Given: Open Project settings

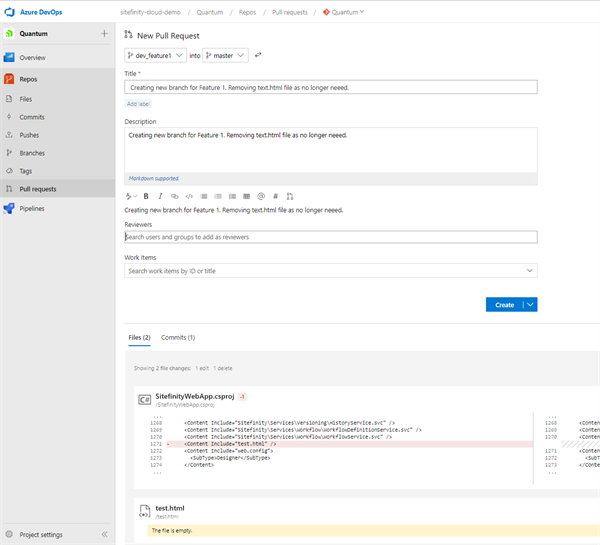Looking at the screenshot, I should [x=41, y=535].
